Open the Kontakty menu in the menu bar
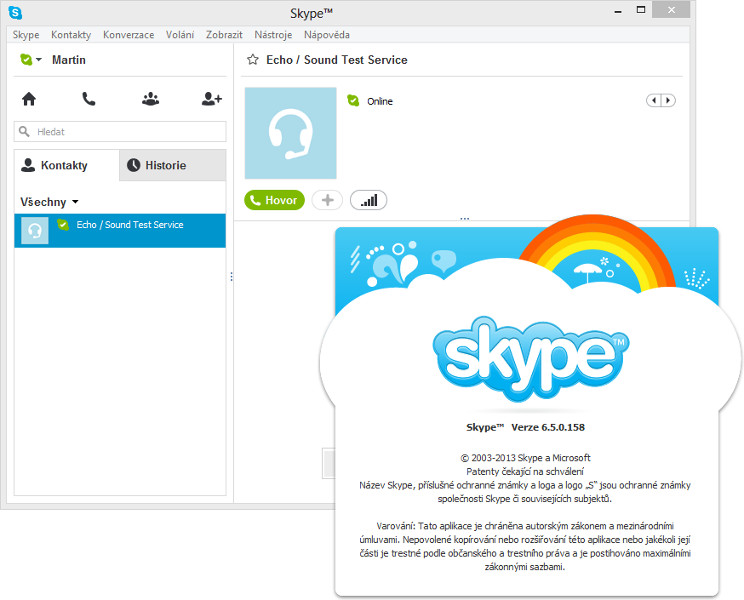Image resolution: width=744 pixels, height=600 pixels. tap(71, 35)
